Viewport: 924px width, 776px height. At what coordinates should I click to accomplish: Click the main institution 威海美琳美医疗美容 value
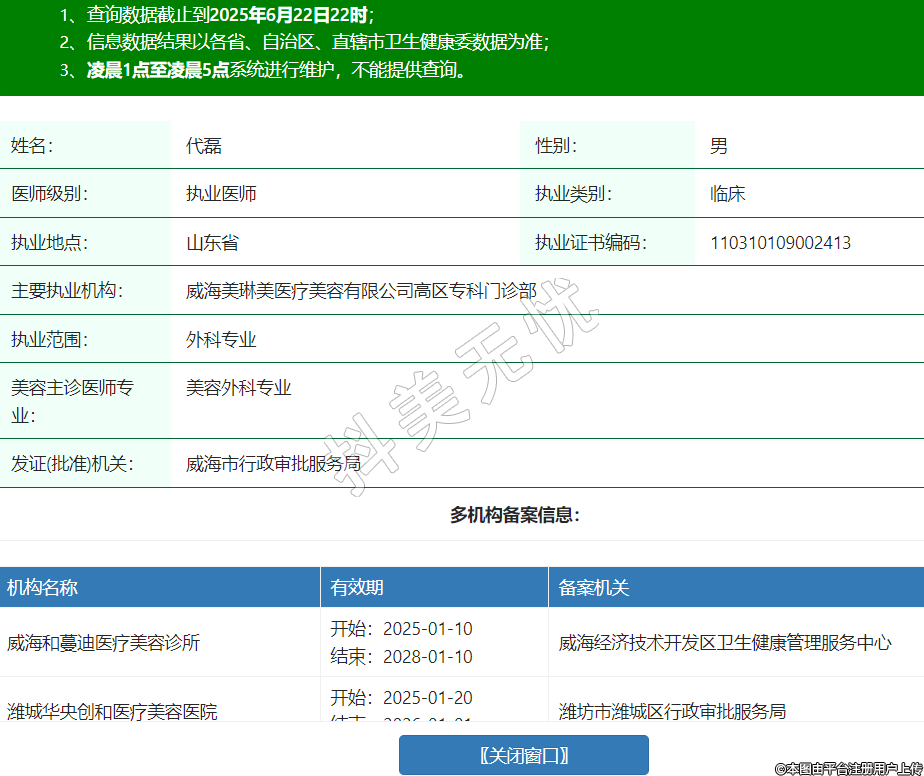(x=361, y=291)
